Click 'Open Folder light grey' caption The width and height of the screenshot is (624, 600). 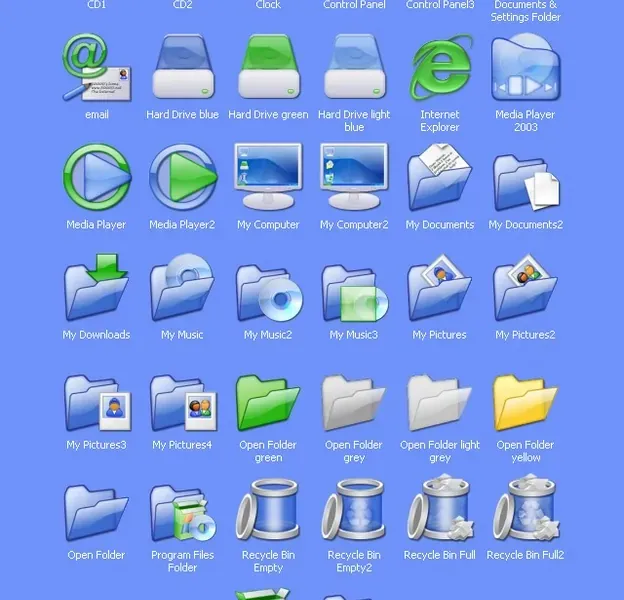[440, 451]
